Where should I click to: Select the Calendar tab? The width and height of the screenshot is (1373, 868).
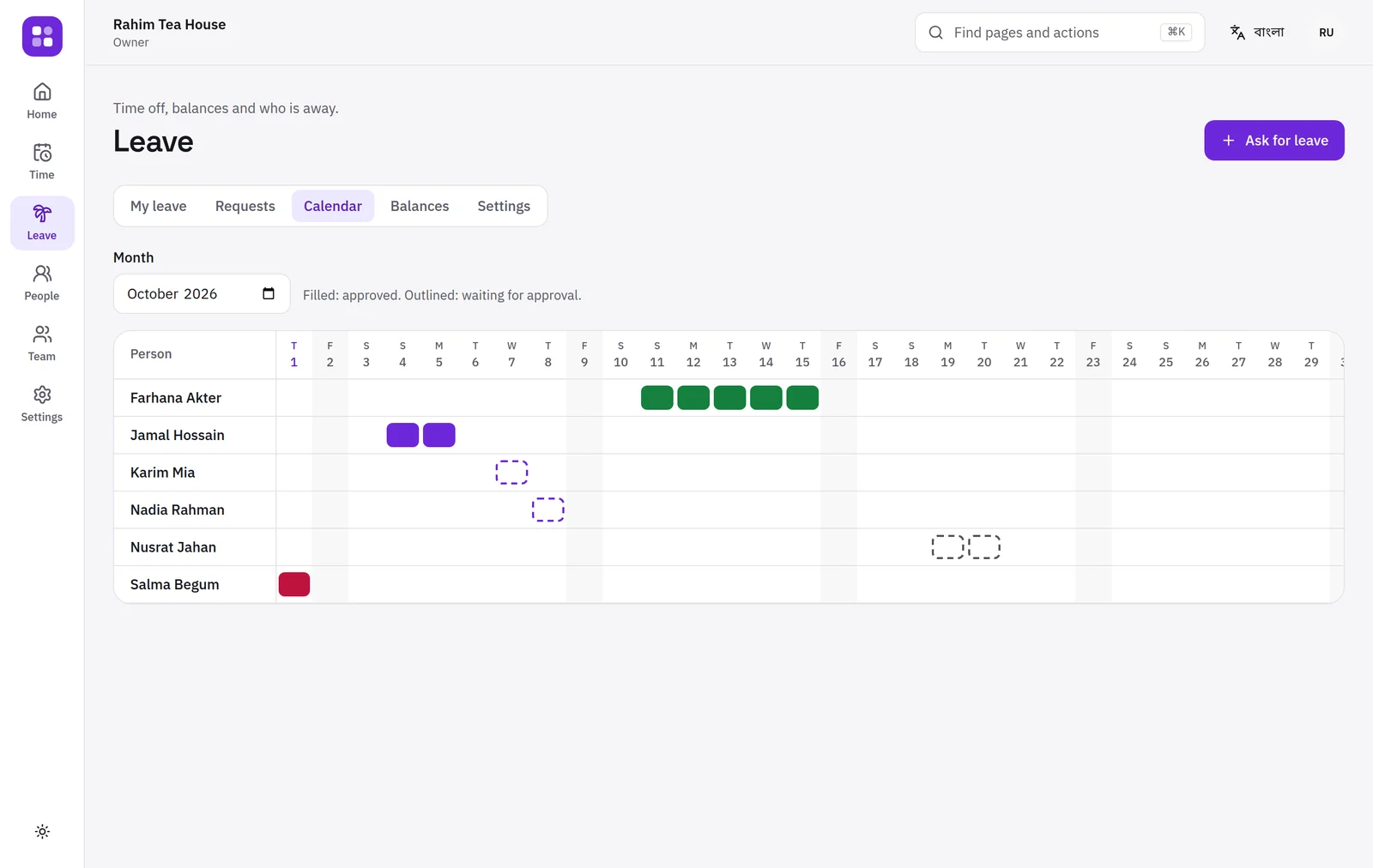point(333,206)
